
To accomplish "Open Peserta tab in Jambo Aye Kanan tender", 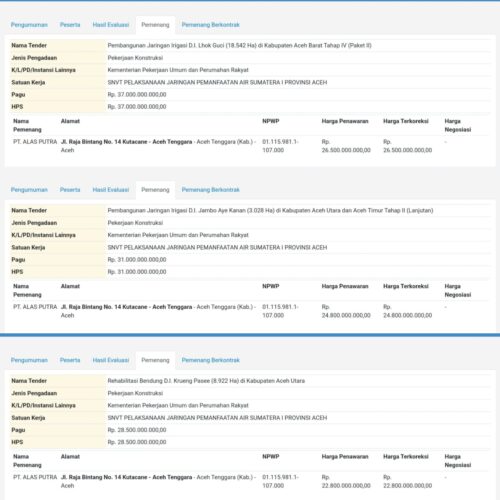I will (70, 190).
